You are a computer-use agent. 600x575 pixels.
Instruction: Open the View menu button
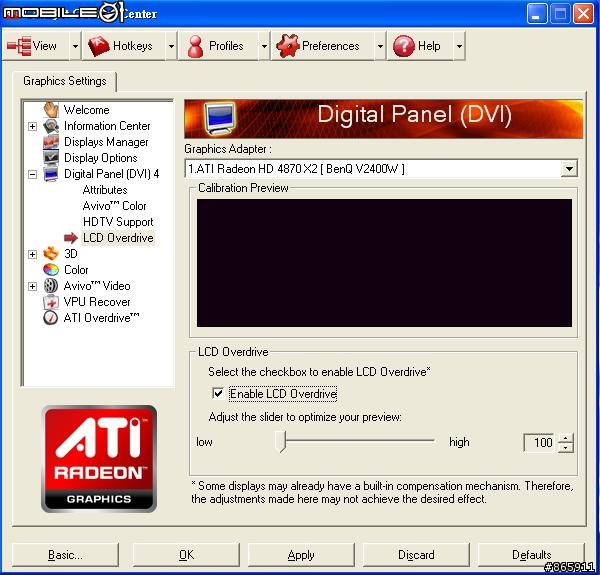pos(36,46)
